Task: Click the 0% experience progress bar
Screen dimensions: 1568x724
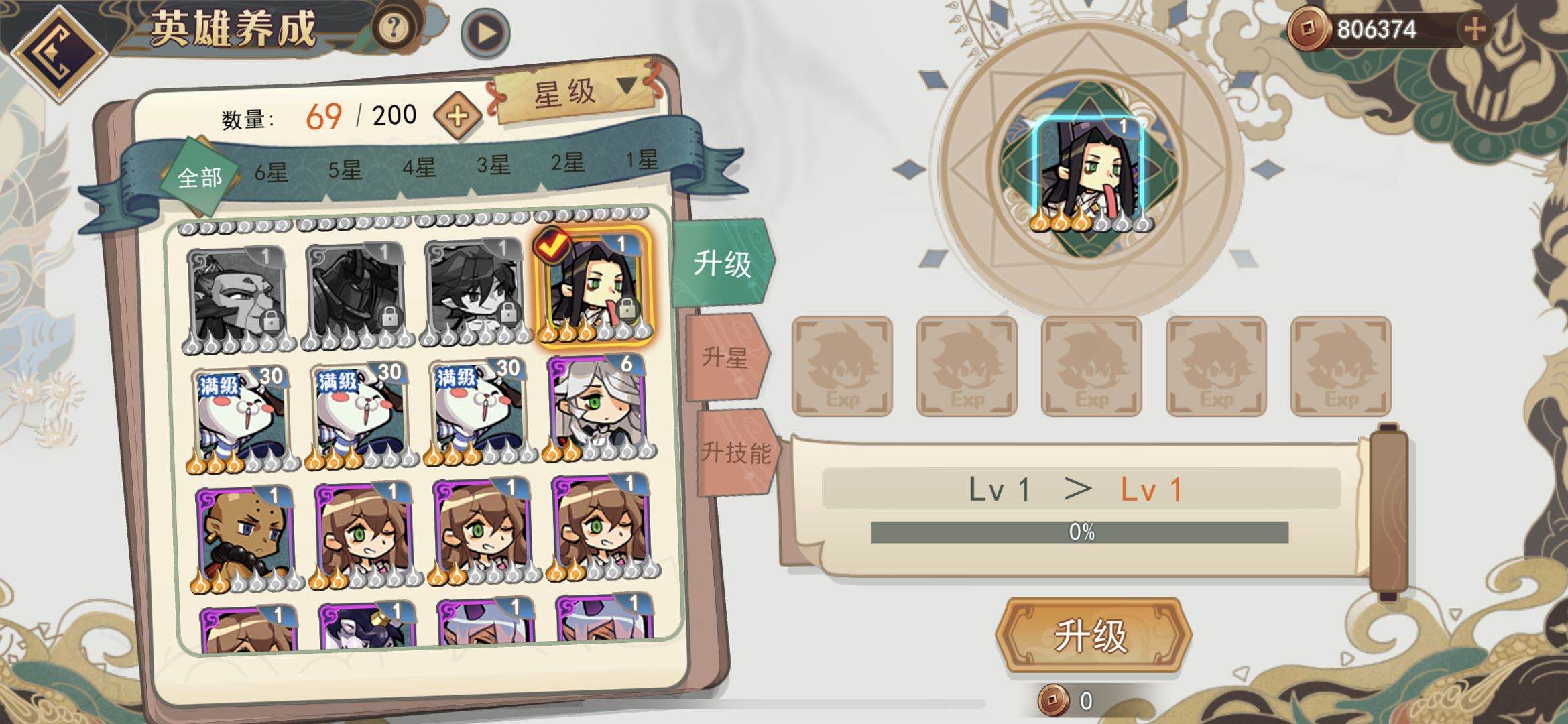Action: [1079, 532]
